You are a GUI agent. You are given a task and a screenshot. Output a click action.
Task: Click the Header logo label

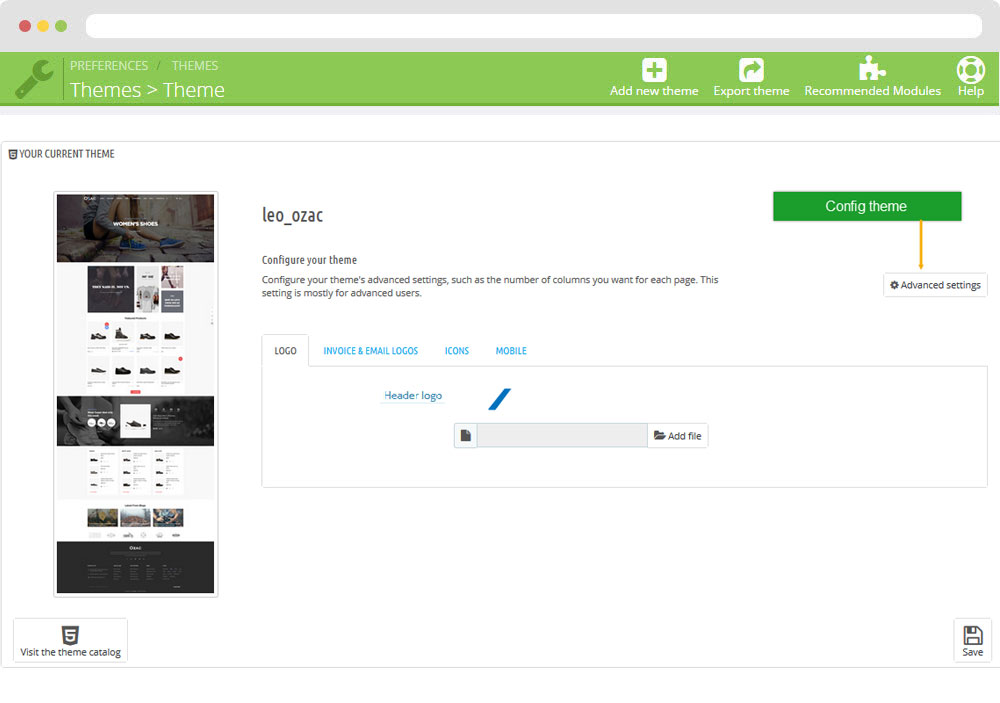point(413,396)
